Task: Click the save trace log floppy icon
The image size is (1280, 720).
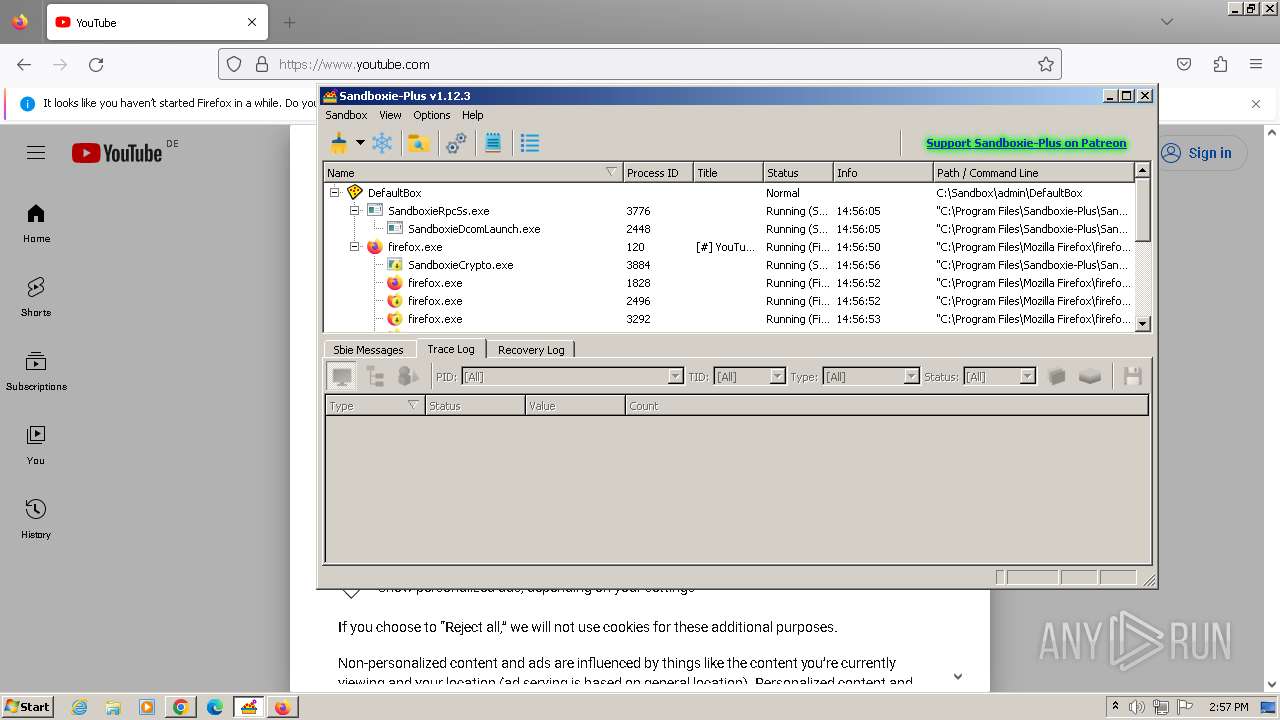Action: click(x=1133, y=377)
